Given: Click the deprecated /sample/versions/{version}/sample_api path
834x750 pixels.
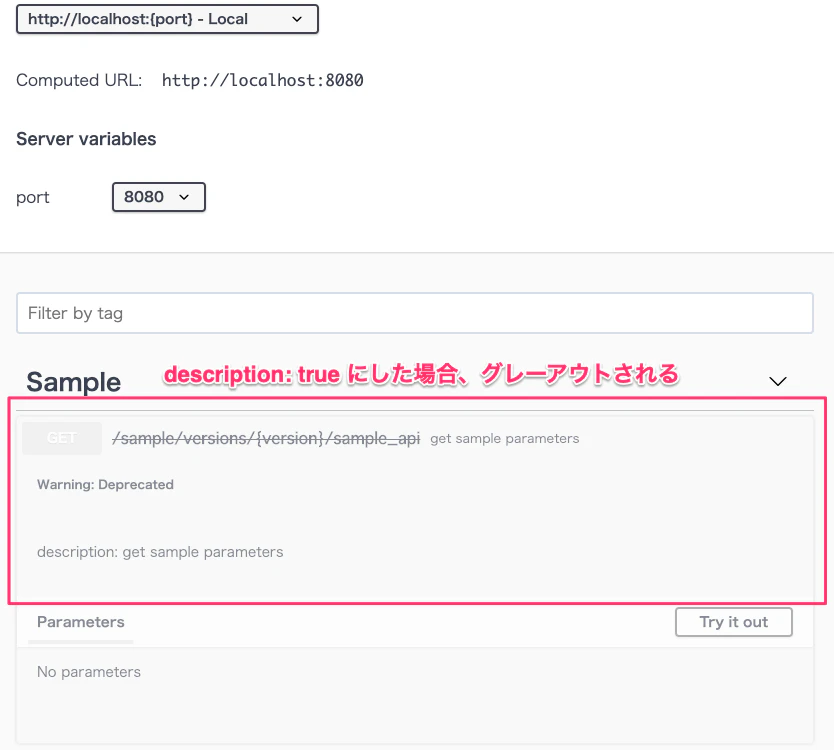Looking at the screenshot, I should [x=266, y=438].
